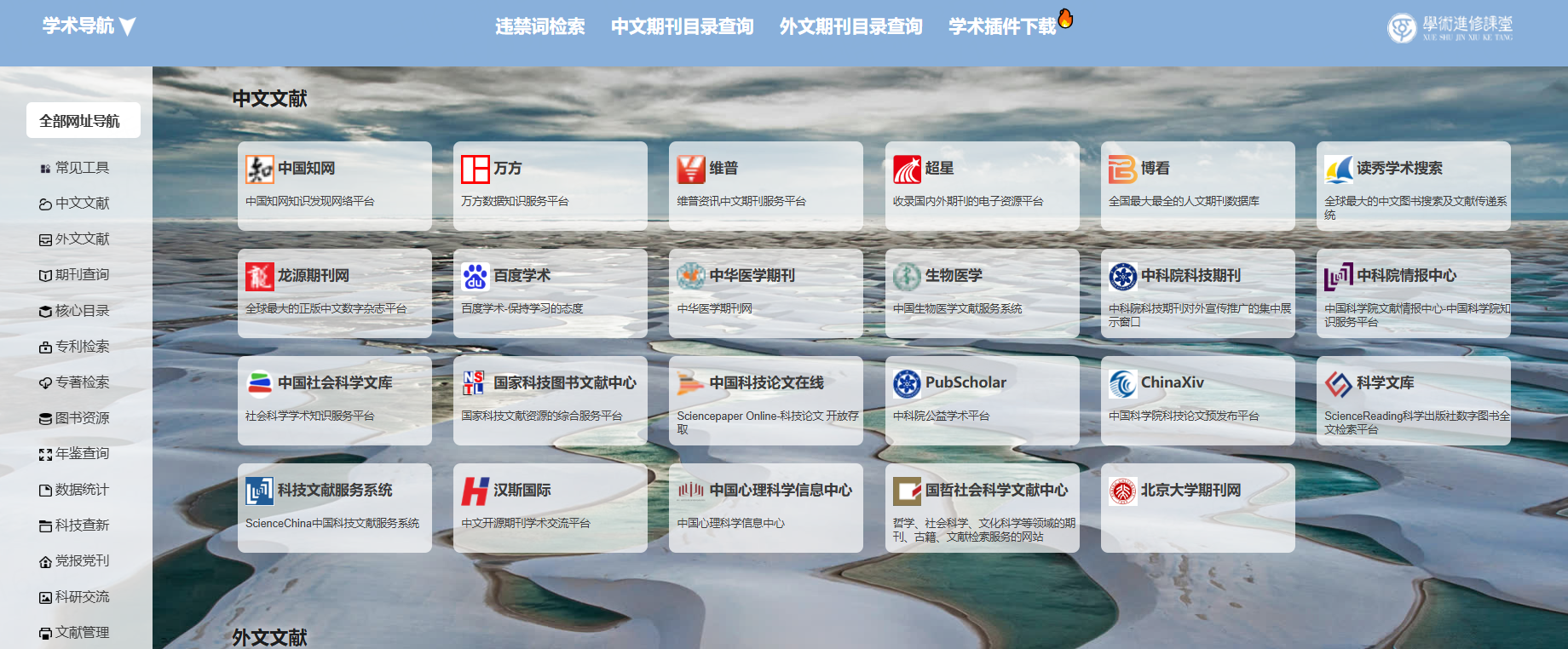
Task: Open the 超星 red logo icon
Action: pyautogui.click(x=907, y=169)
